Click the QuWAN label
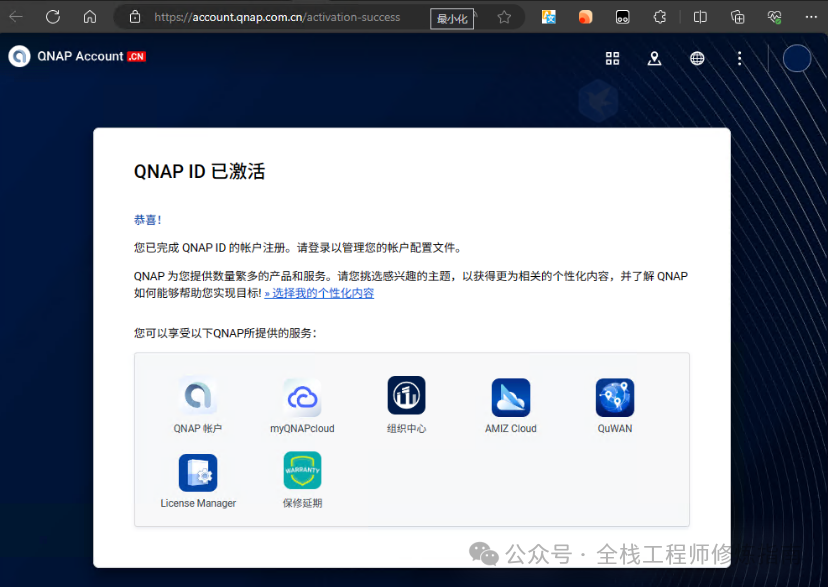Screen dimensions: 828x587 point(615,429)
